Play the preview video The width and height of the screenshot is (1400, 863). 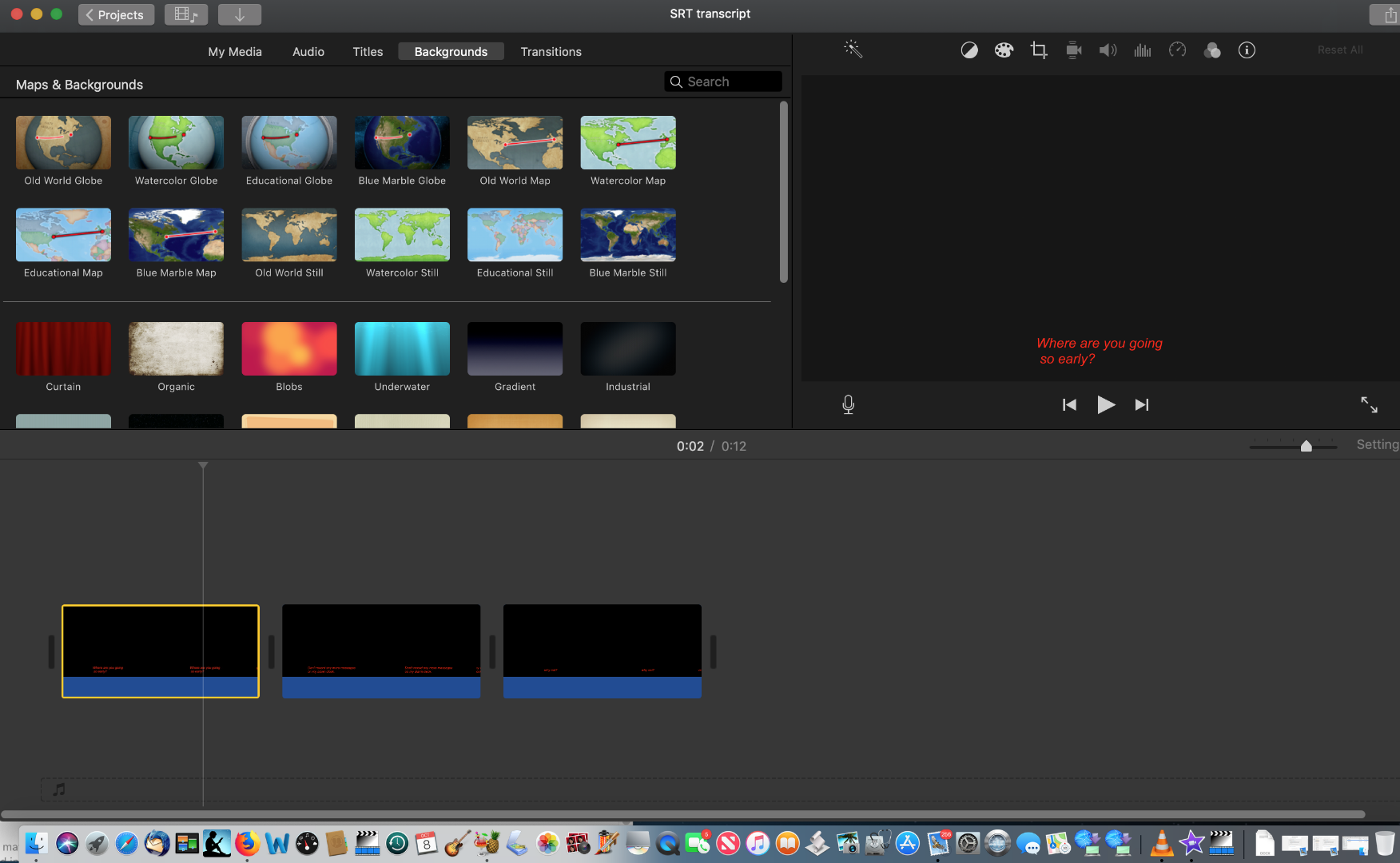click(x=1106, y=405)
